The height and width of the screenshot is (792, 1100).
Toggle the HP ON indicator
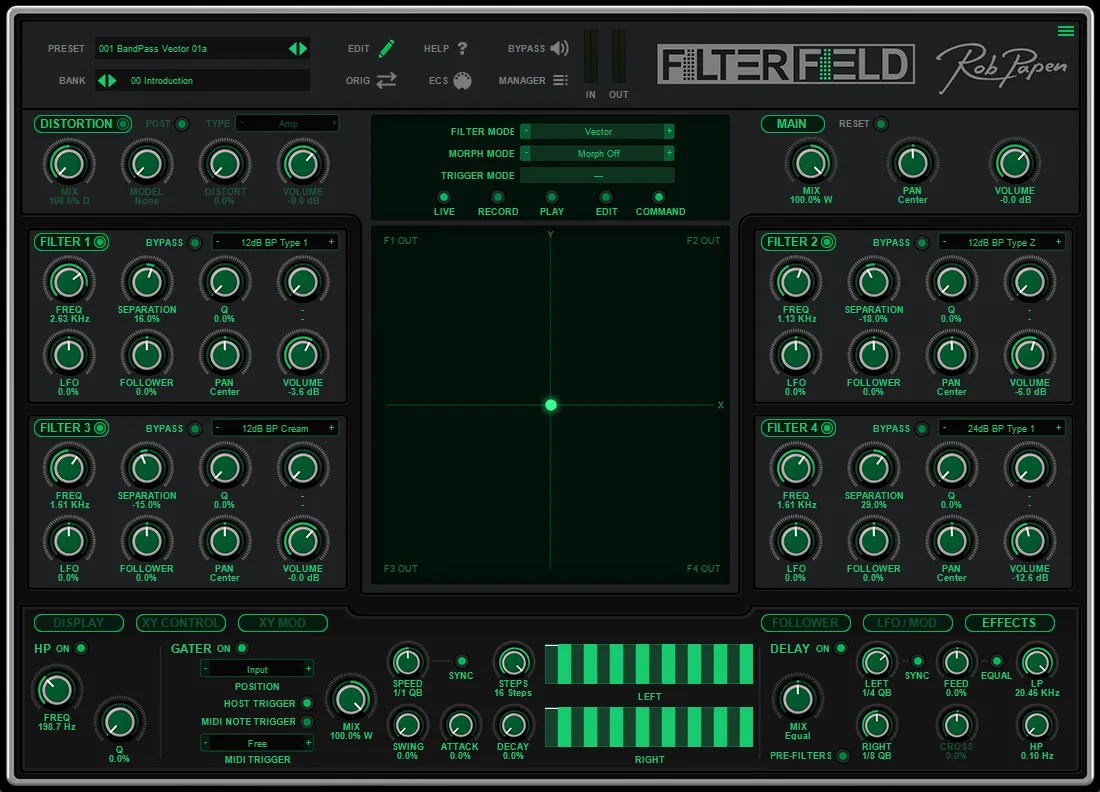81,648
